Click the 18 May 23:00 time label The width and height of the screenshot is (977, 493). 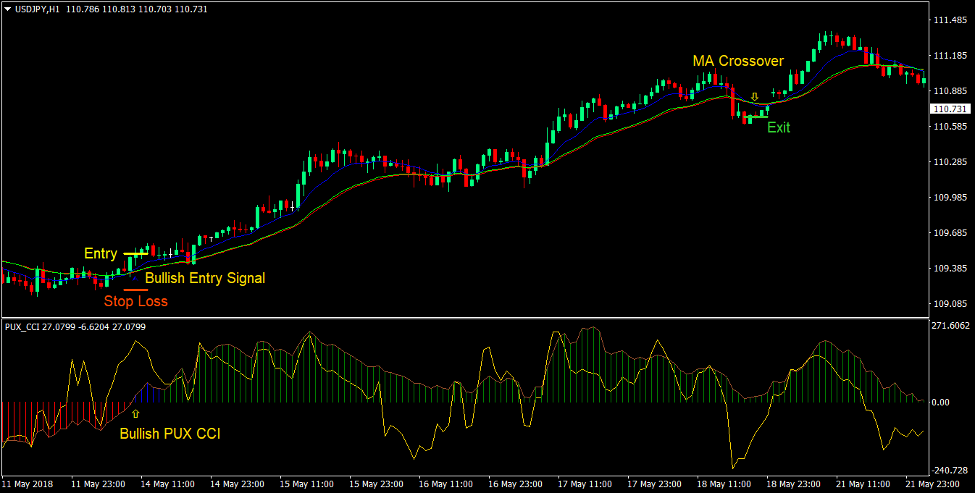pos(794,484)
